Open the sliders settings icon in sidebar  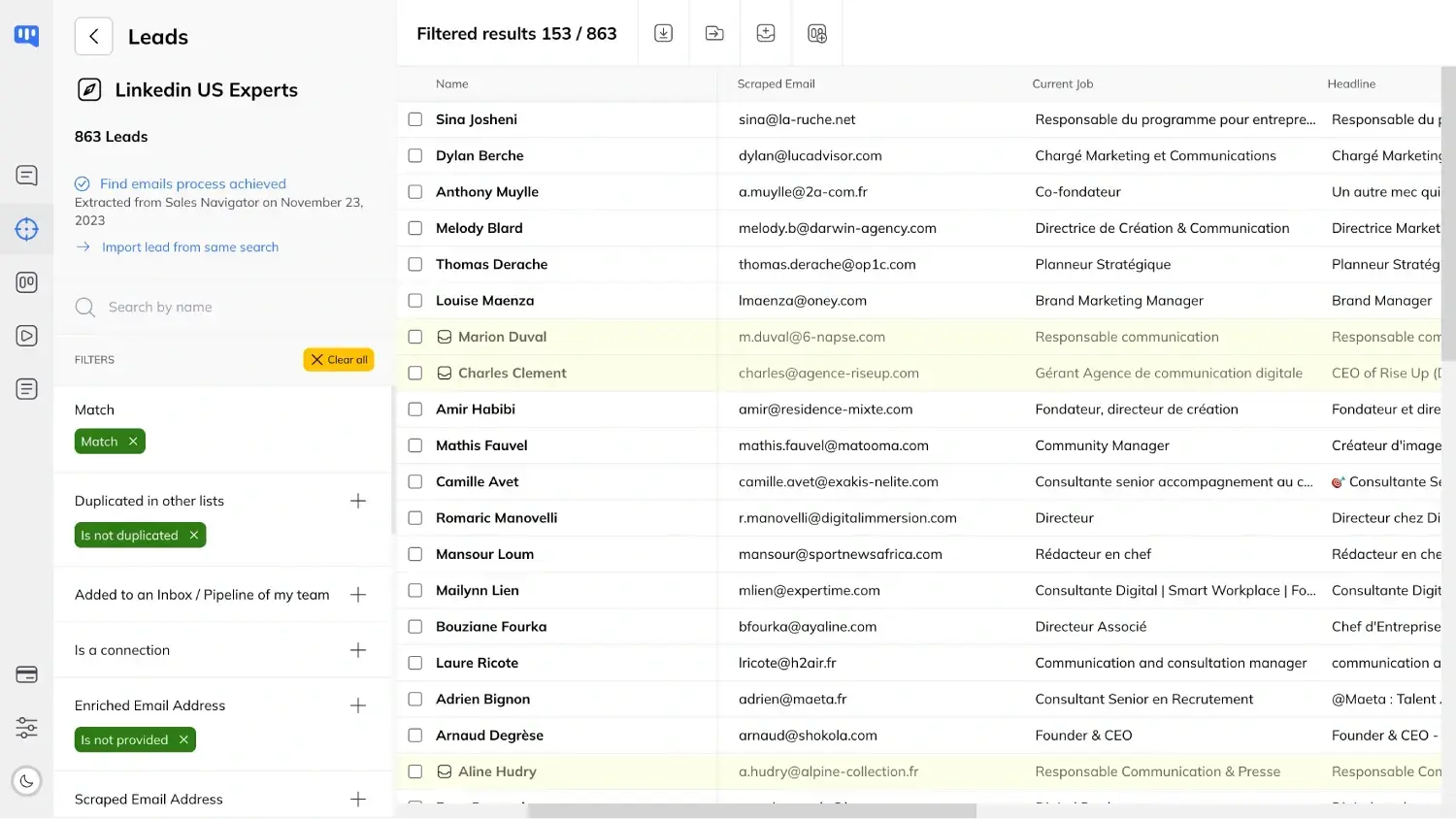coord(27,728)
